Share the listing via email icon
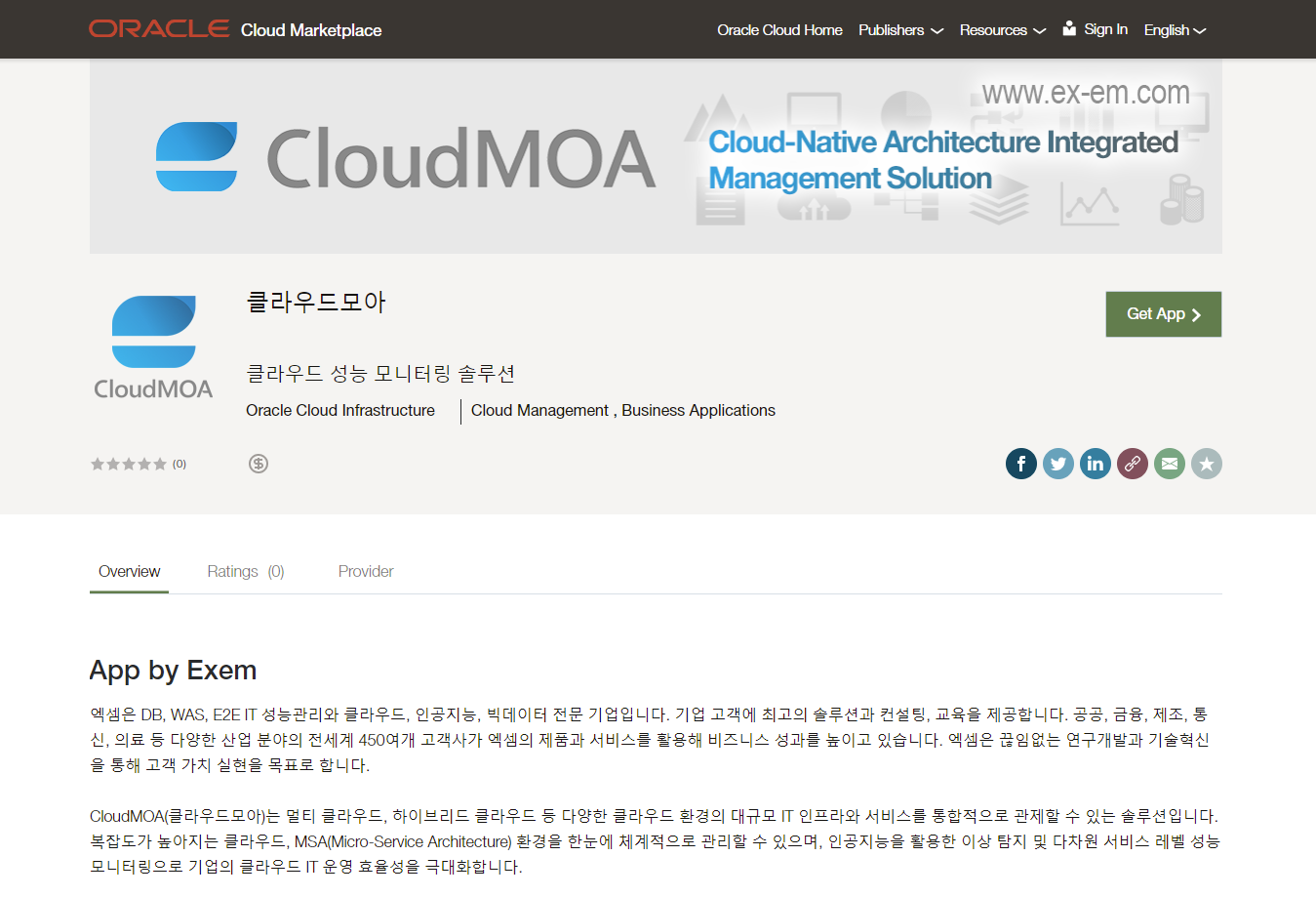 pyautogui.click(x=1170, y=464)
